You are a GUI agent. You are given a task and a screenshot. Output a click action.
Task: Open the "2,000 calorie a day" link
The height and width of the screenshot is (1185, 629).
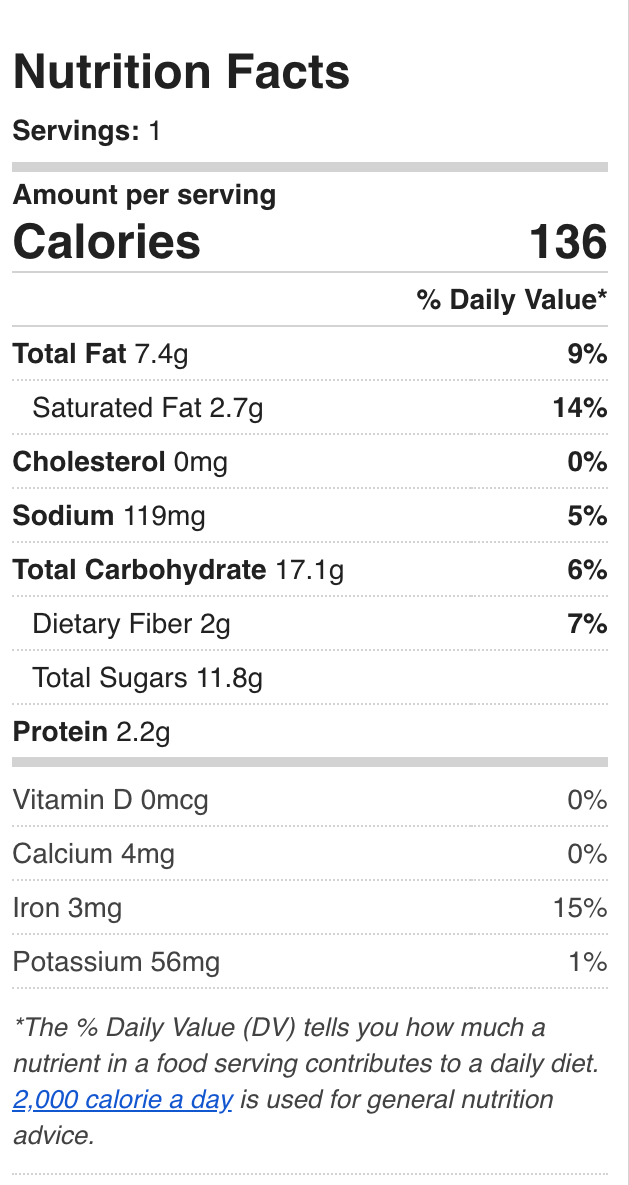click(x=123, y=1100)
